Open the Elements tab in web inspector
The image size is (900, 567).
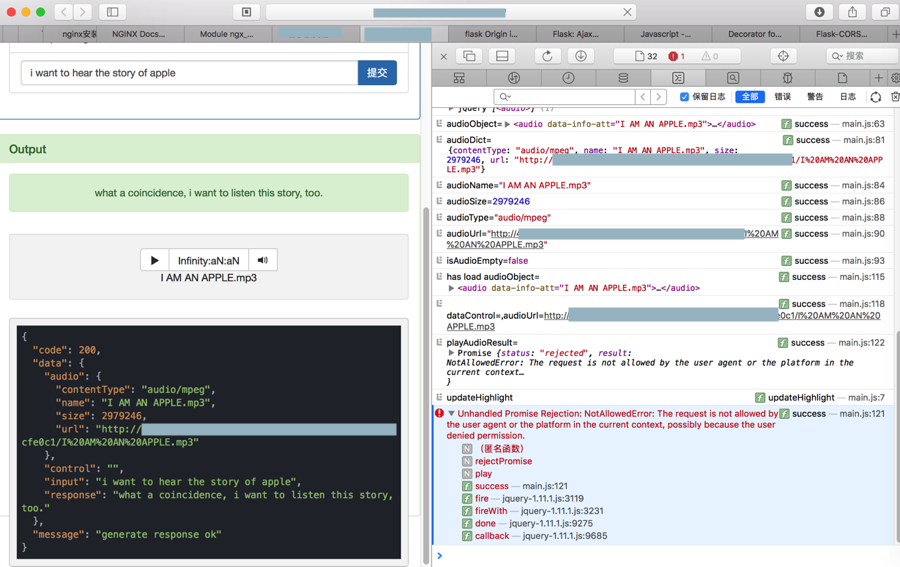pyautogui.click(x=459, y=78)
